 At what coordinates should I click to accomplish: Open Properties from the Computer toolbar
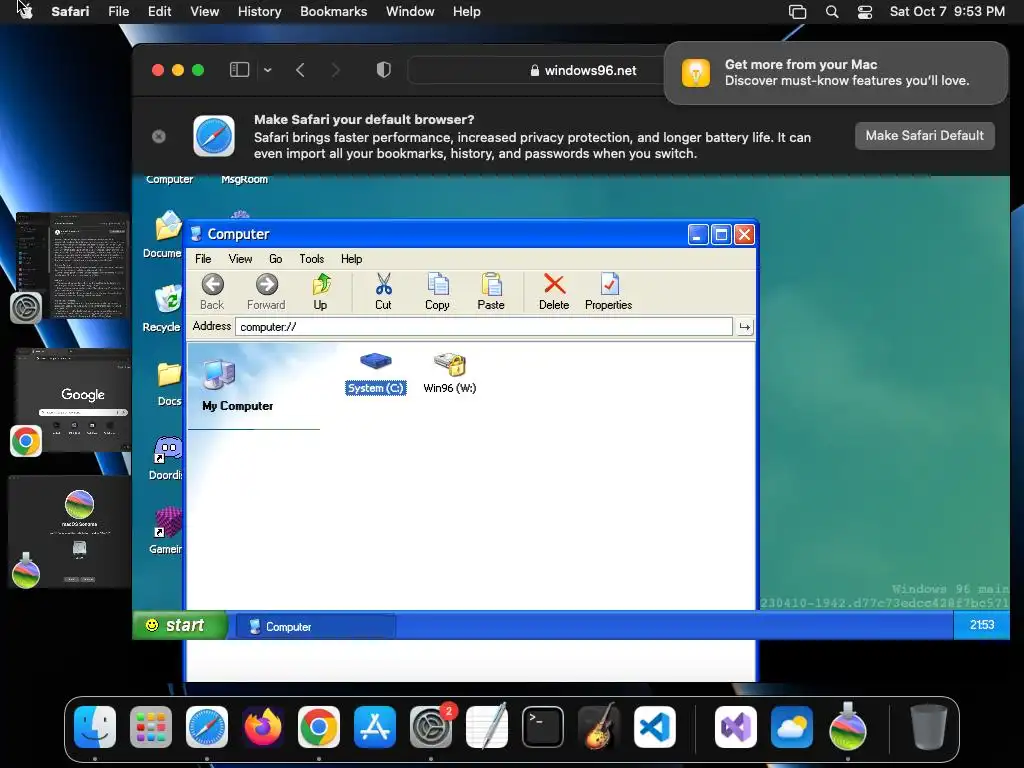tap(608, 291)
